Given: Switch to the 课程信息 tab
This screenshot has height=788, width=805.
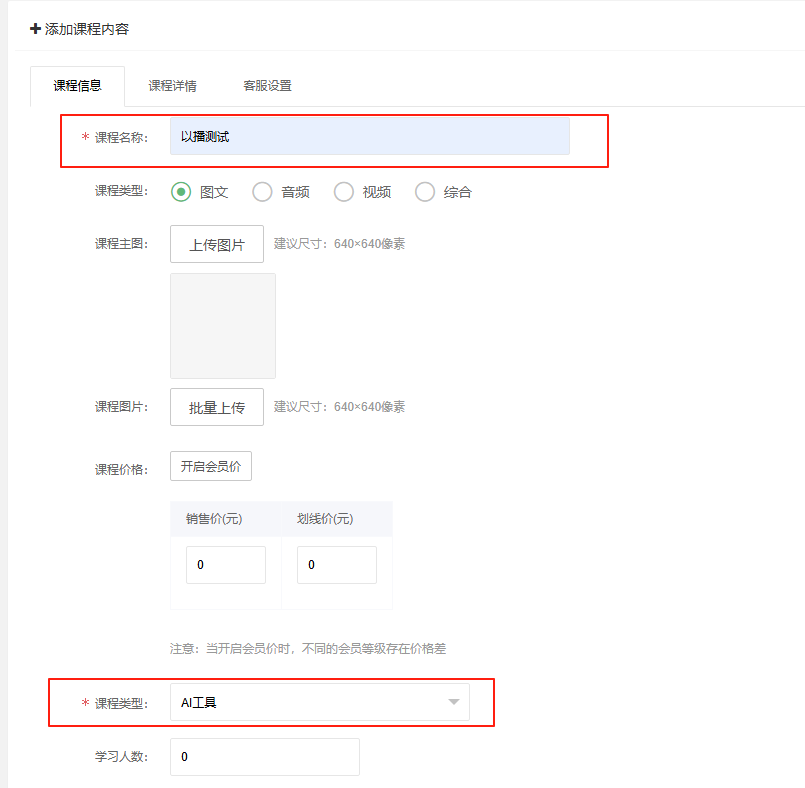Looking at the screenshot, I should pos(77,86).
